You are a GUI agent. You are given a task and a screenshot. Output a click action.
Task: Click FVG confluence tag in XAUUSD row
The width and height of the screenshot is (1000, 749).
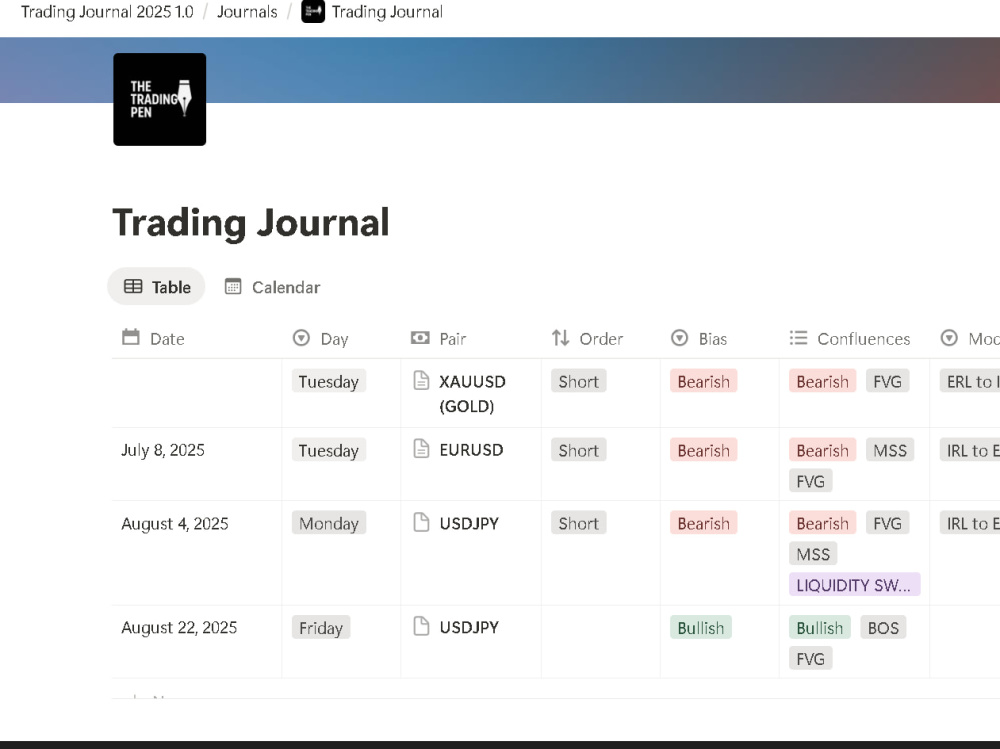(x=887, y=382)
